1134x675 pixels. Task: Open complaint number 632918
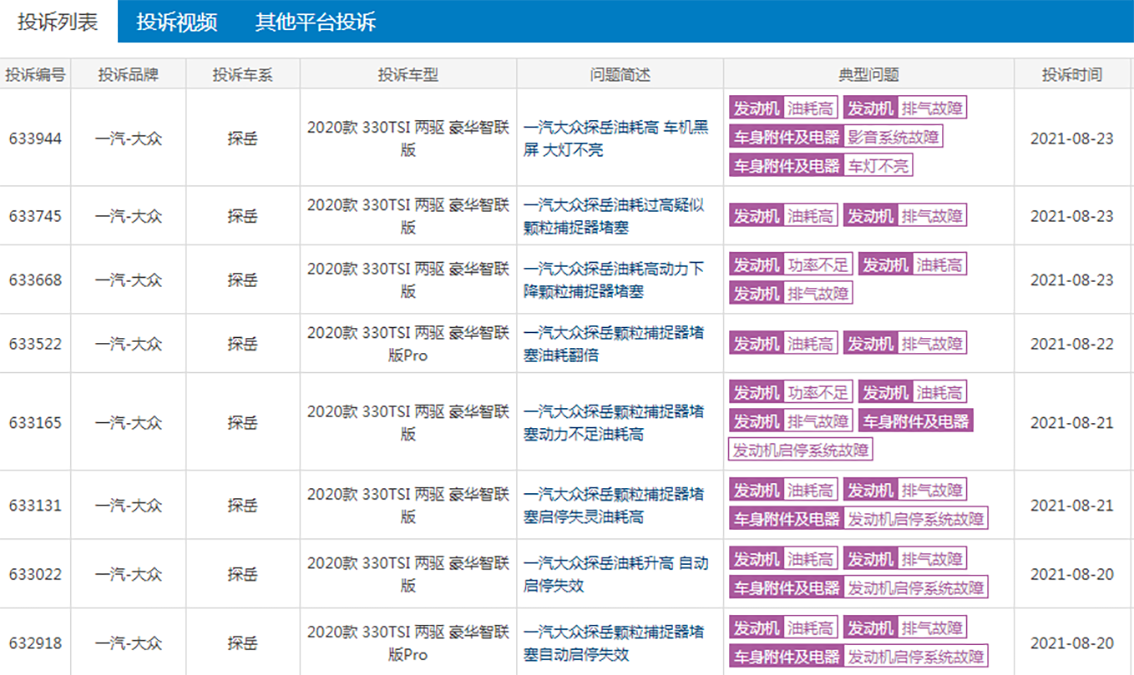(35, 642)
